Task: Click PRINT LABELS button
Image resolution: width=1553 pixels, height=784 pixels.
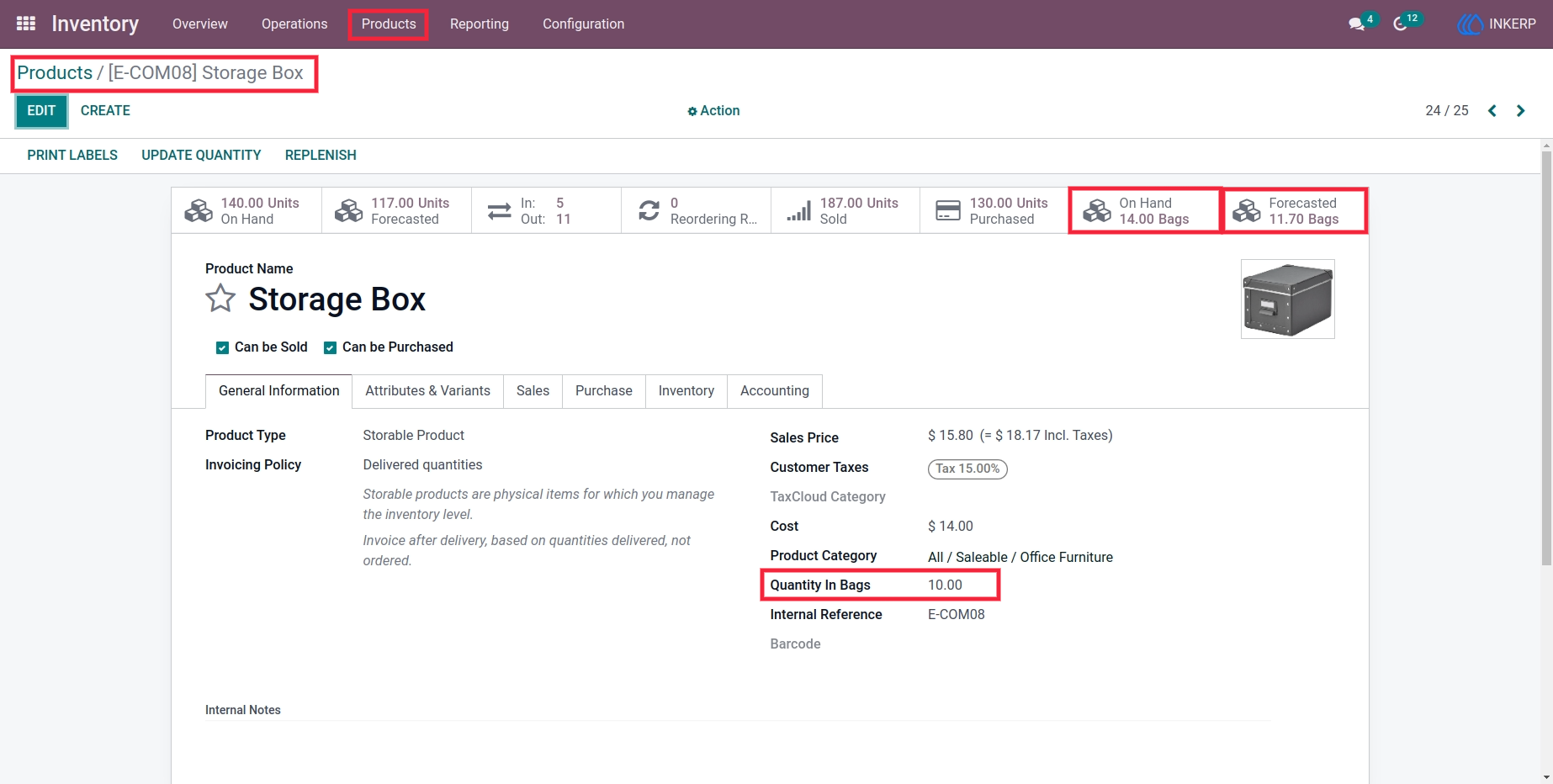Action: tap(72, 156)
